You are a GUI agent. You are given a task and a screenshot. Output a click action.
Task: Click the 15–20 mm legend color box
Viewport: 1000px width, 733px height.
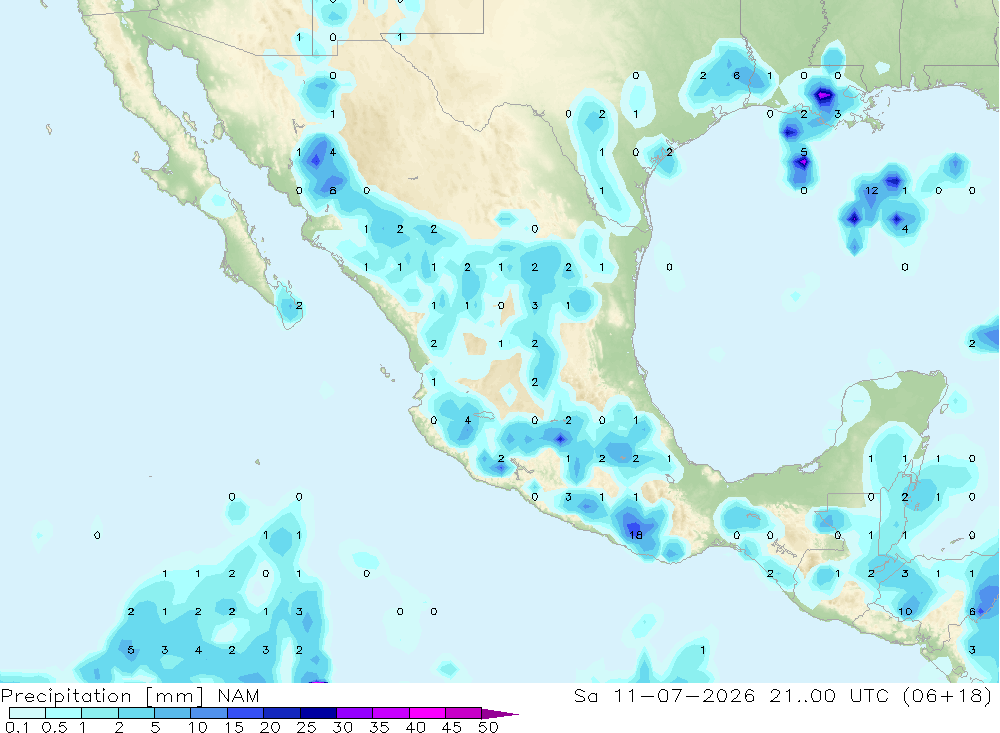tap(246, 713)
